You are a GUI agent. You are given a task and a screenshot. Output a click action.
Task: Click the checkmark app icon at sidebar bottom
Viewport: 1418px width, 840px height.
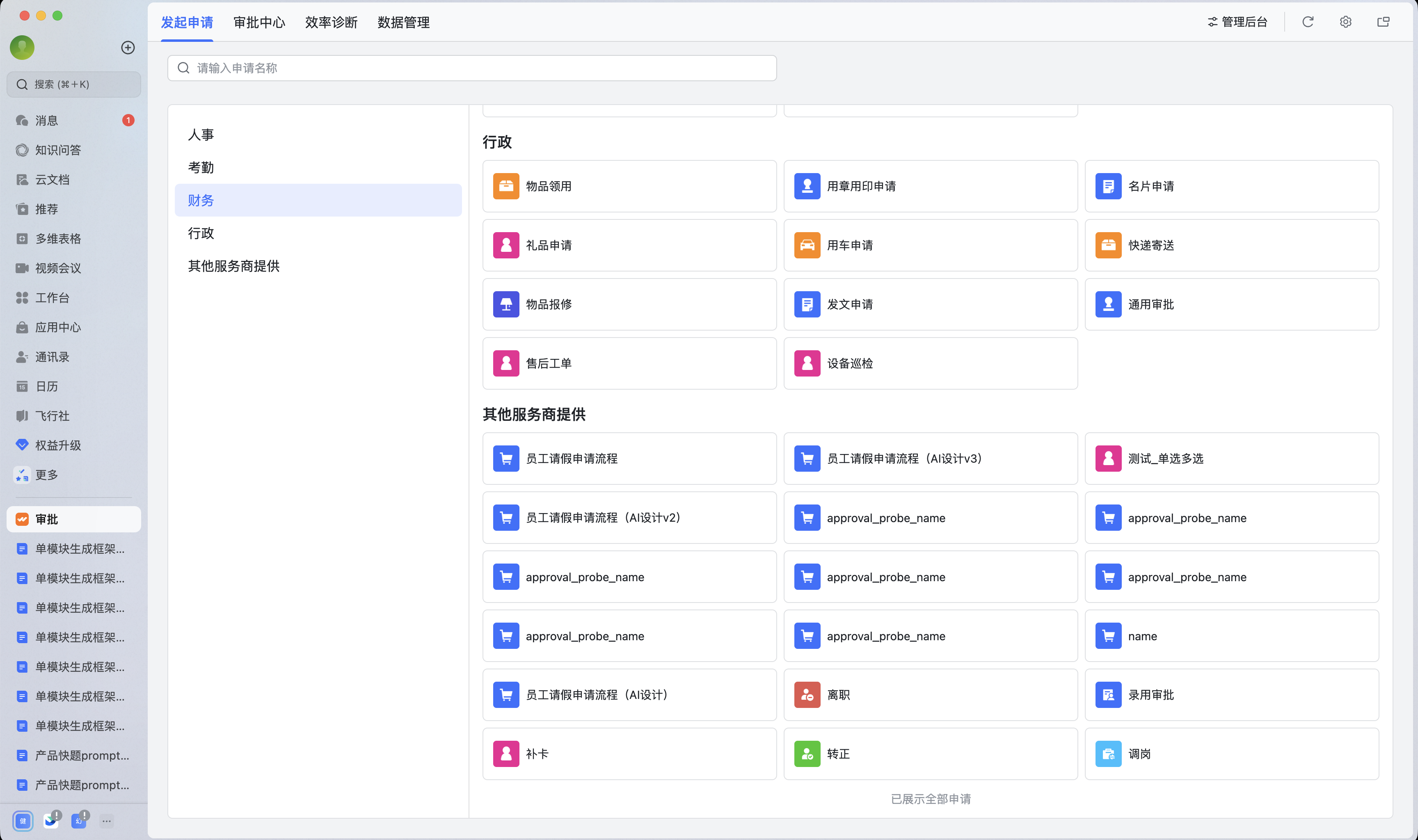[x=51, y=821]
